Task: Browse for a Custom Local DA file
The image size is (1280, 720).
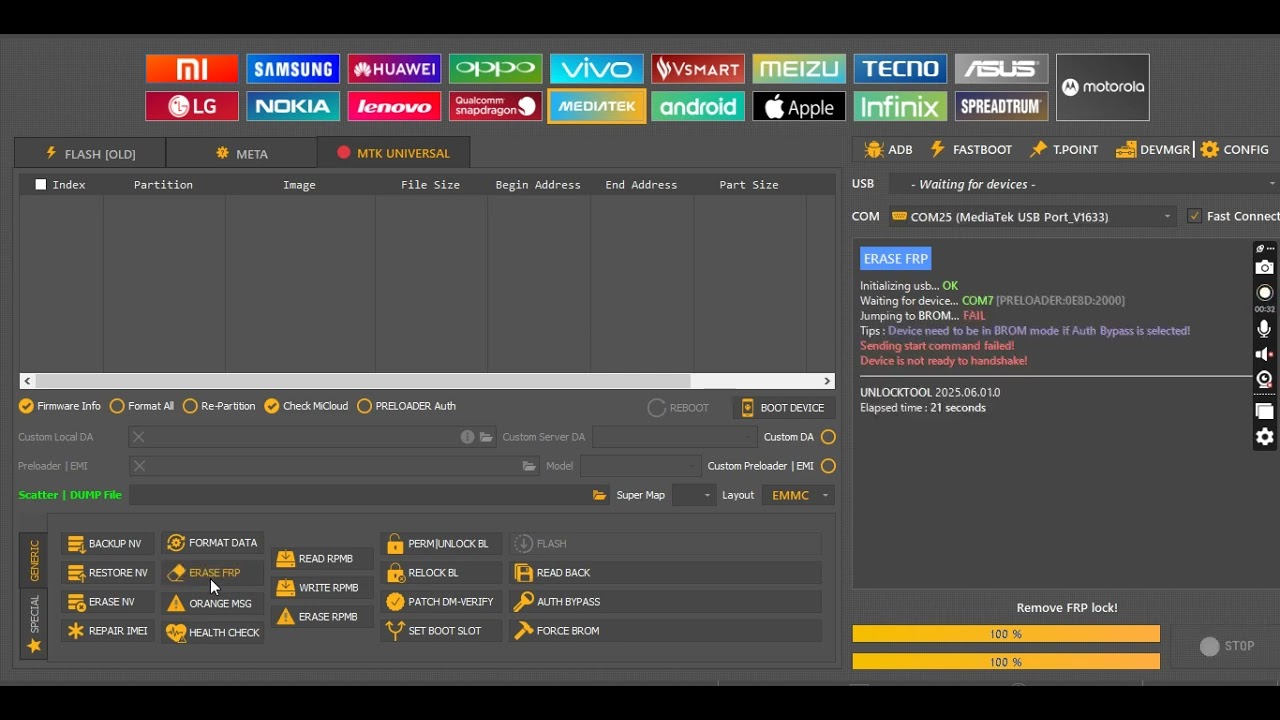Action: click(x=487, y=437)
